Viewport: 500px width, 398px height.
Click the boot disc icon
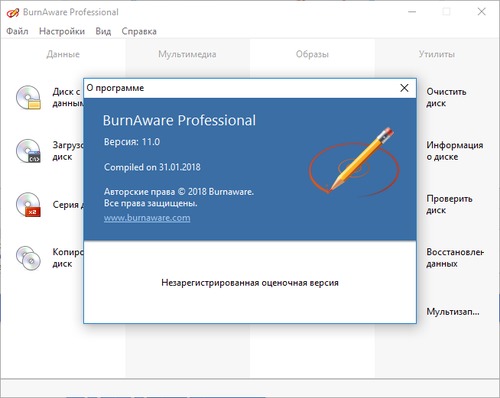point(28,151)
